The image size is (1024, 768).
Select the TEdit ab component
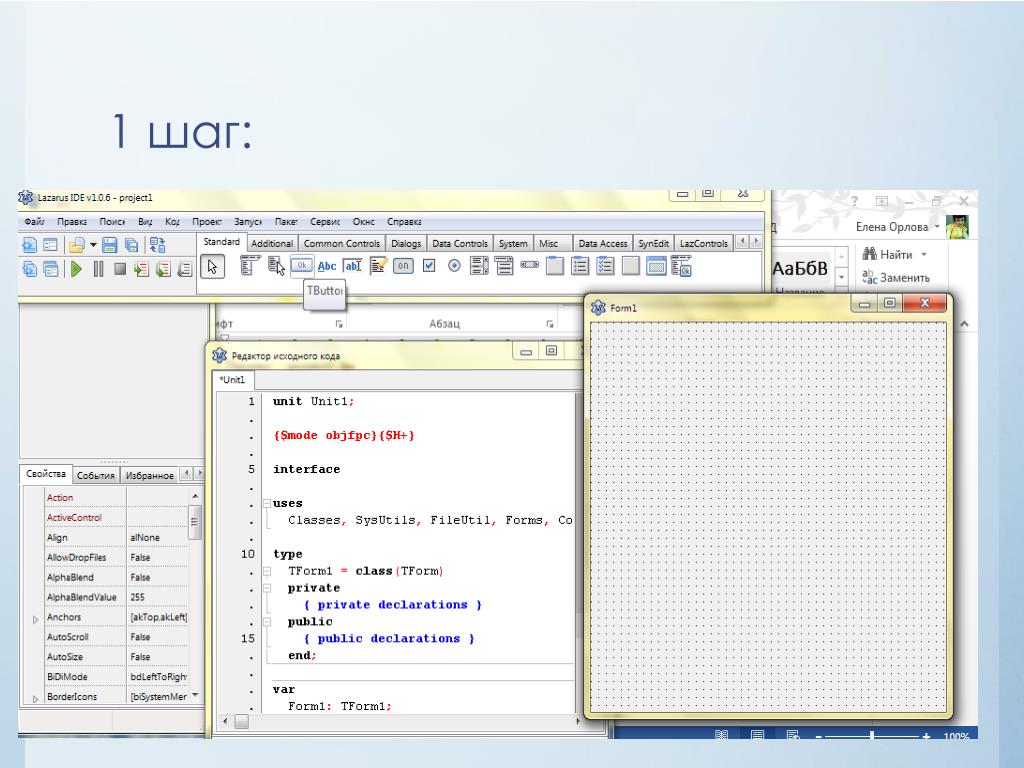pos(353,266)
